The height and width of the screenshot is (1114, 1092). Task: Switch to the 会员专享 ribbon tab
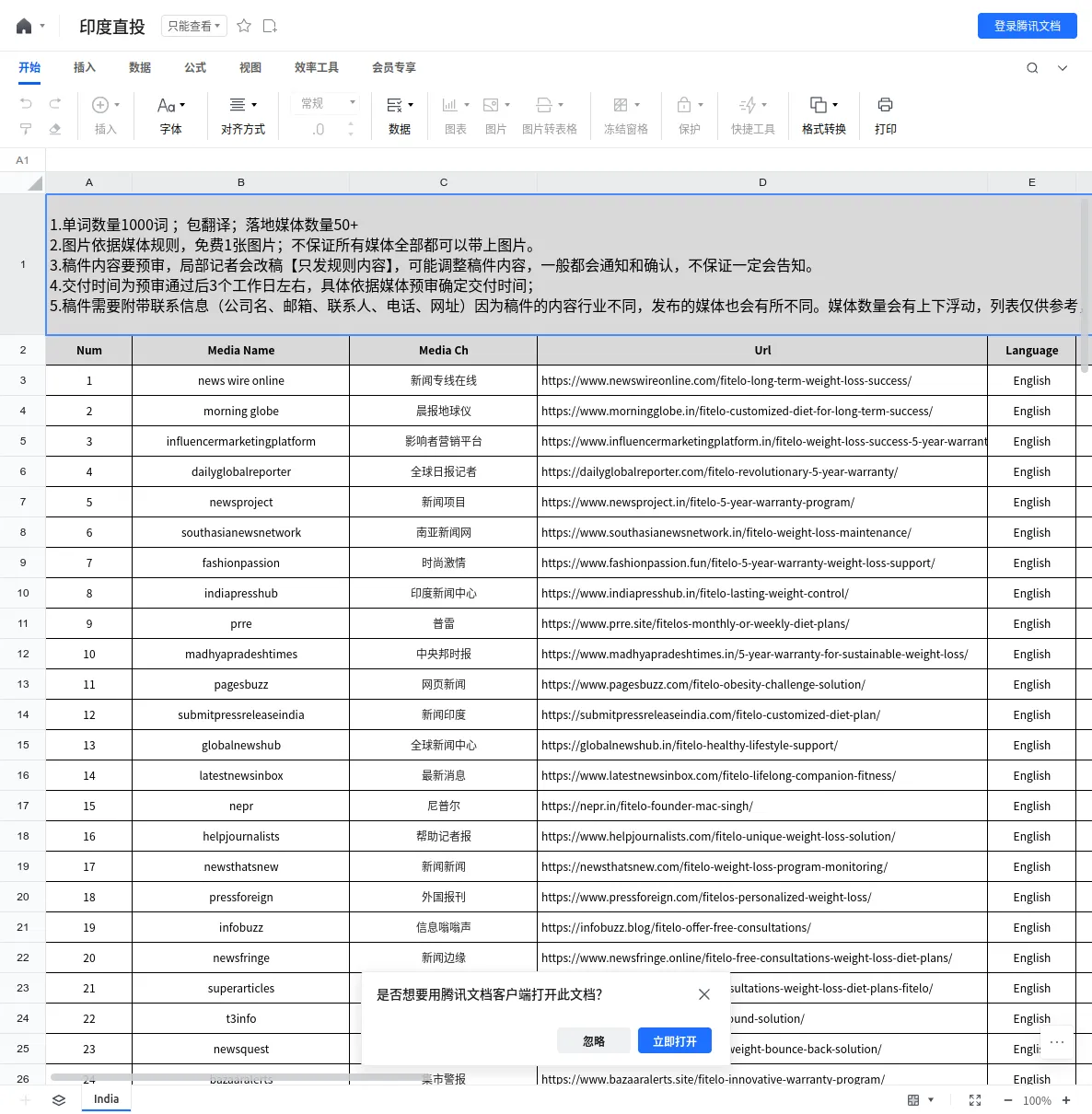[394, 67]
